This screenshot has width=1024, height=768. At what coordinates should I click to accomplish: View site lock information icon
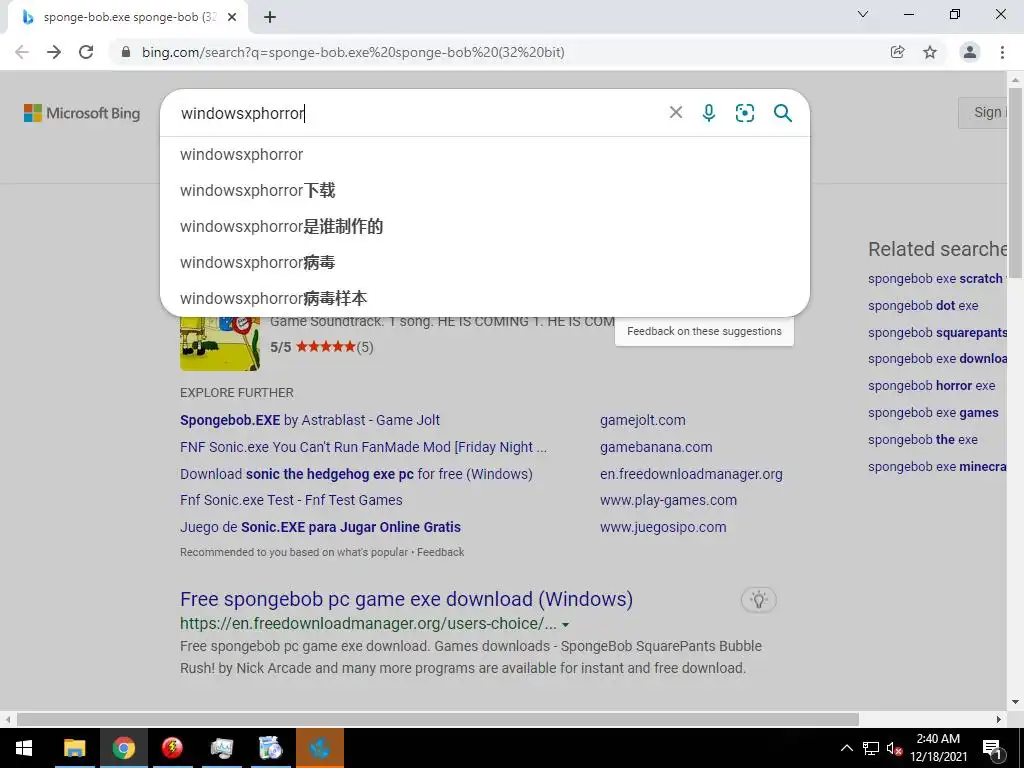coord(126,52)
